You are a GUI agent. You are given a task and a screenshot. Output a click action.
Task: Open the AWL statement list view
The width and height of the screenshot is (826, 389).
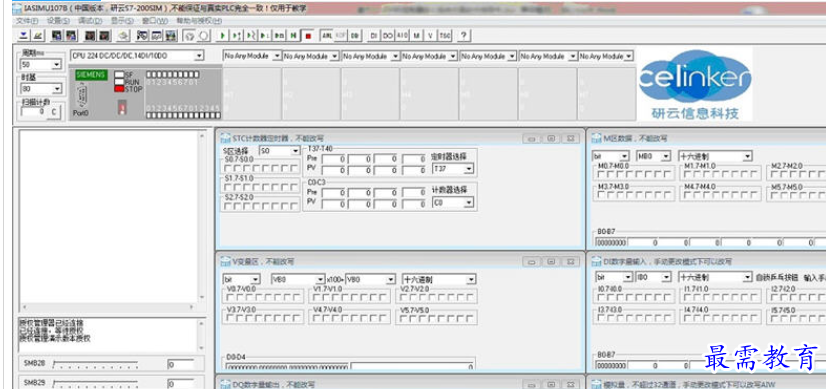(x=327, y=35)
